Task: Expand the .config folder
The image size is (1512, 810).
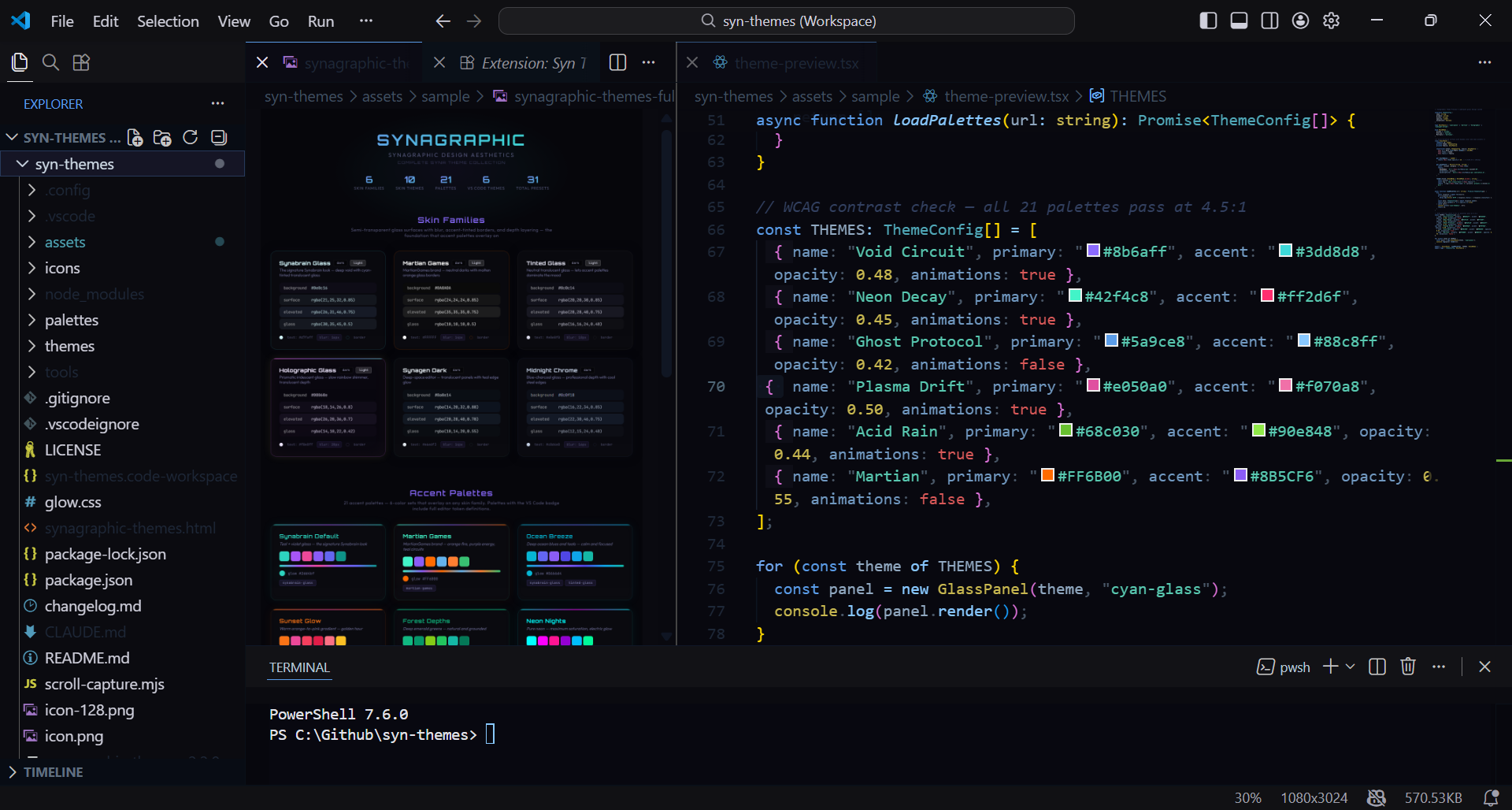Action: tap(31, 190)
